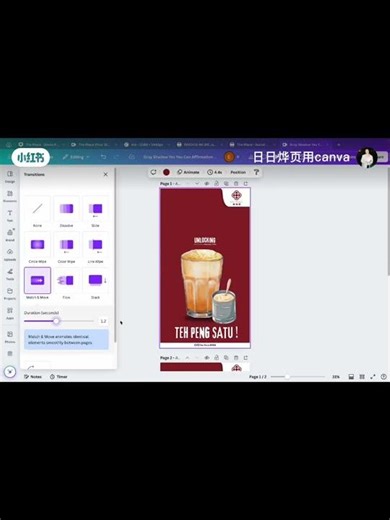Move Page 1 down arrow
Viewport: 390px width, 520px height.
pos(197,184)
